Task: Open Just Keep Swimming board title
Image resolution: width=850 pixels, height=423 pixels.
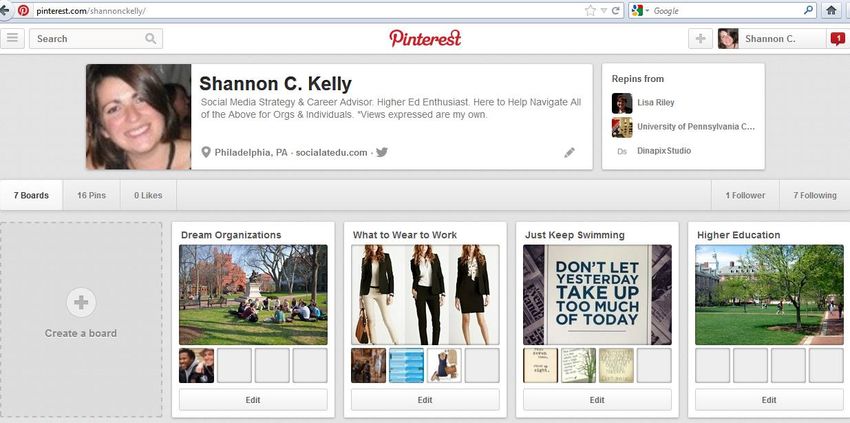Action: click(x=575, y=235)
